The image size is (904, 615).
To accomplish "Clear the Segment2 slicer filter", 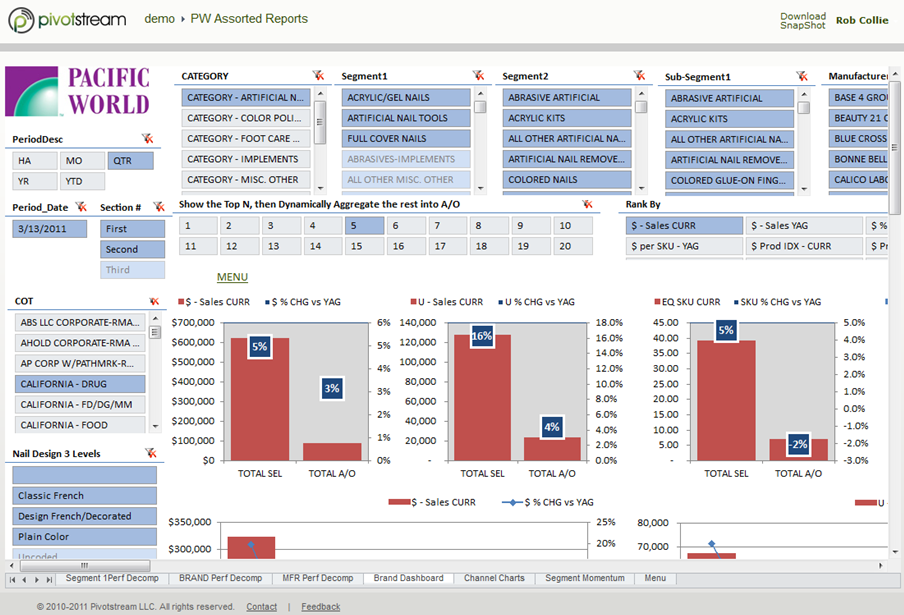I will coord(640,75).
